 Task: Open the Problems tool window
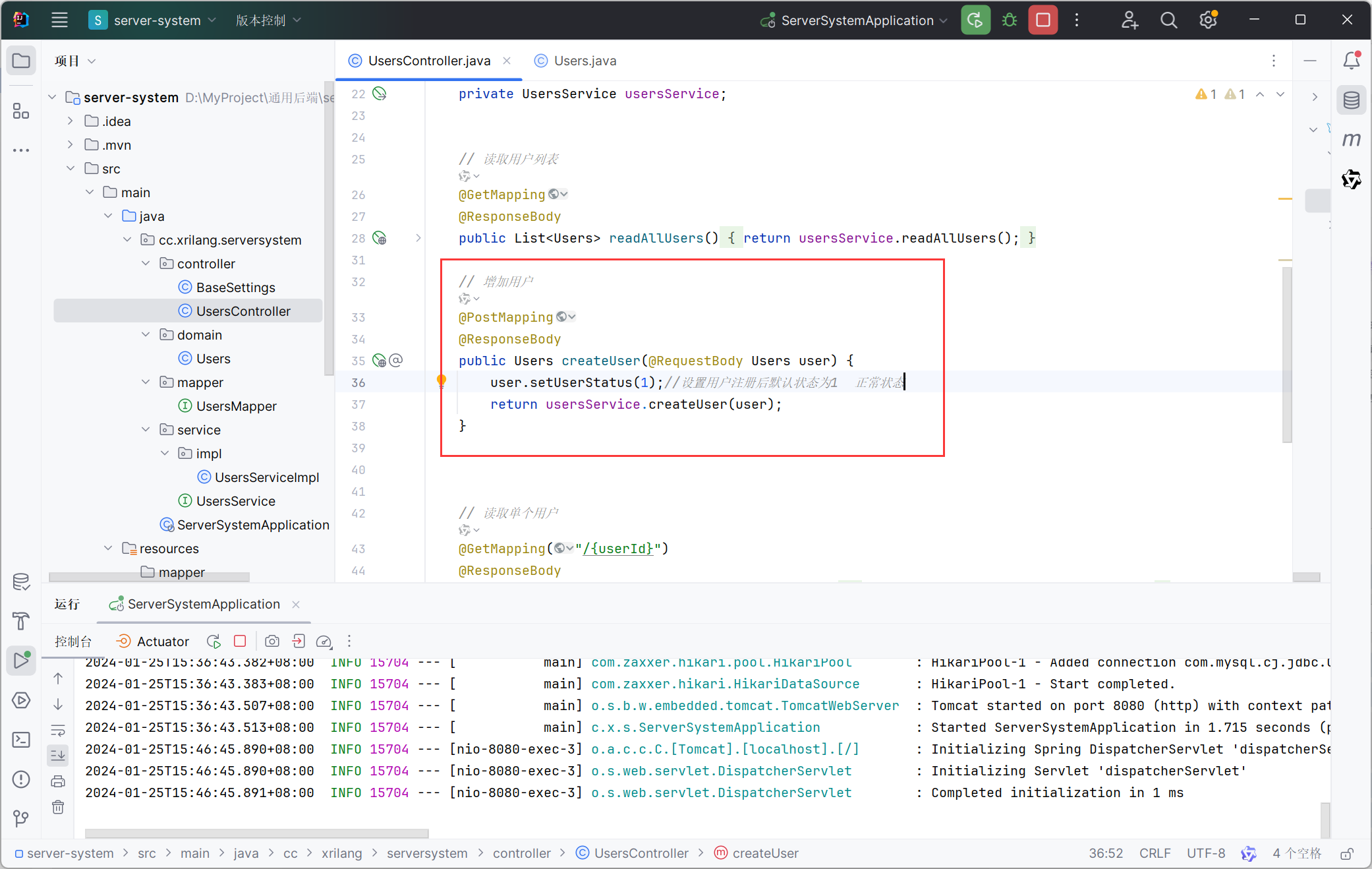tap(21, 779)
